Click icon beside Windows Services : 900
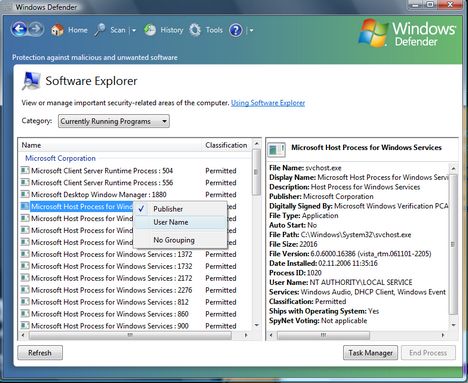 click(25, 326)
